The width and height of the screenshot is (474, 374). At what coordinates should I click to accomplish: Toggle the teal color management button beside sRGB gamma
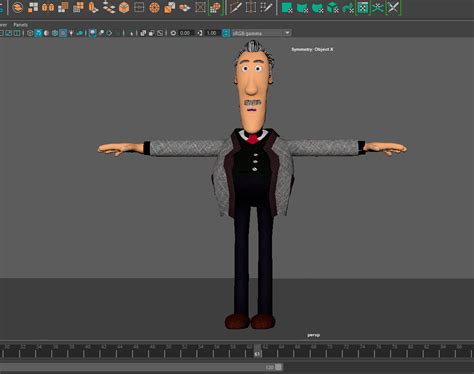(x=226, y=33)
